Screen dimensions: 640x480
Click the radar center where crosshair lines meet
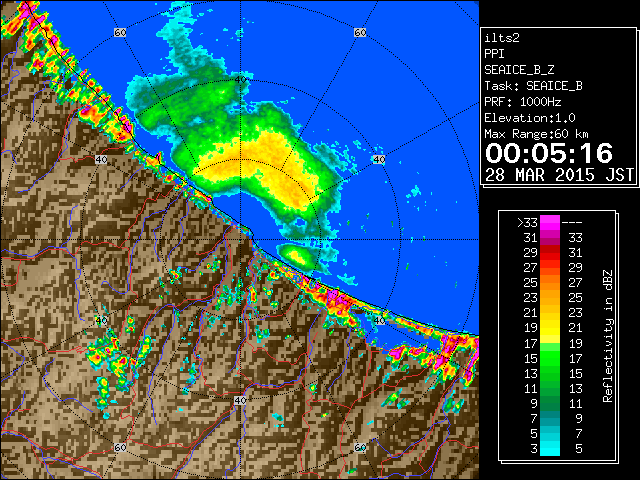click(240, 240)
